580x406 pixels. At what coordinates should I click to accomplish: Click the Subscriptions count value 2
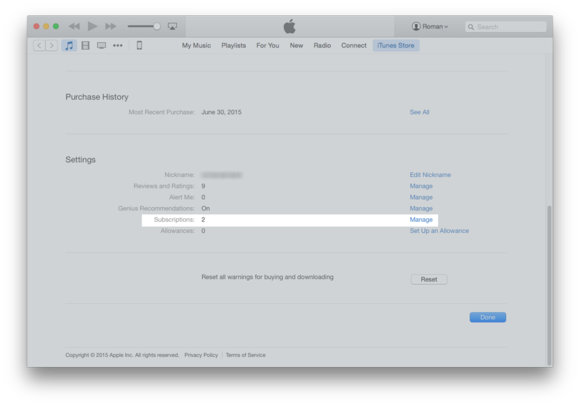pos(203,220)
